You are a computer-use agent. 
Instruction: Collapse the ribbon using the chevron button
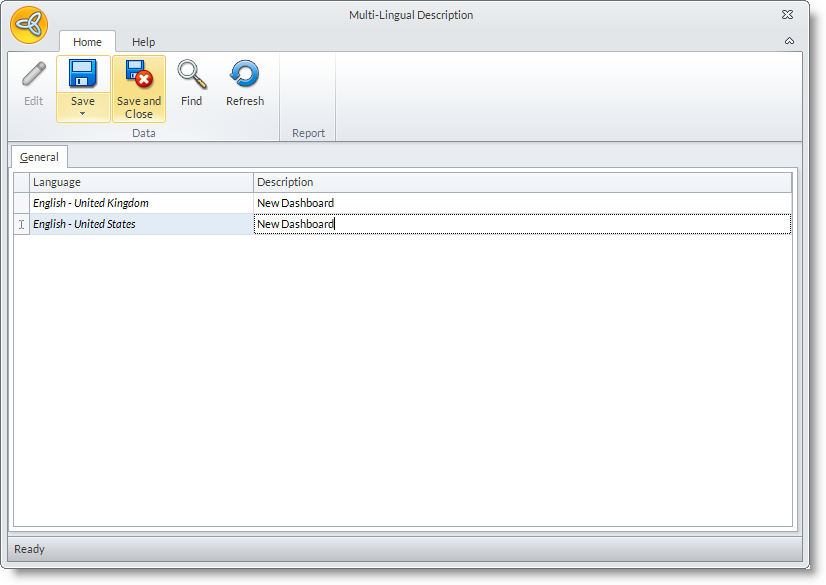[x=789, y=41]
